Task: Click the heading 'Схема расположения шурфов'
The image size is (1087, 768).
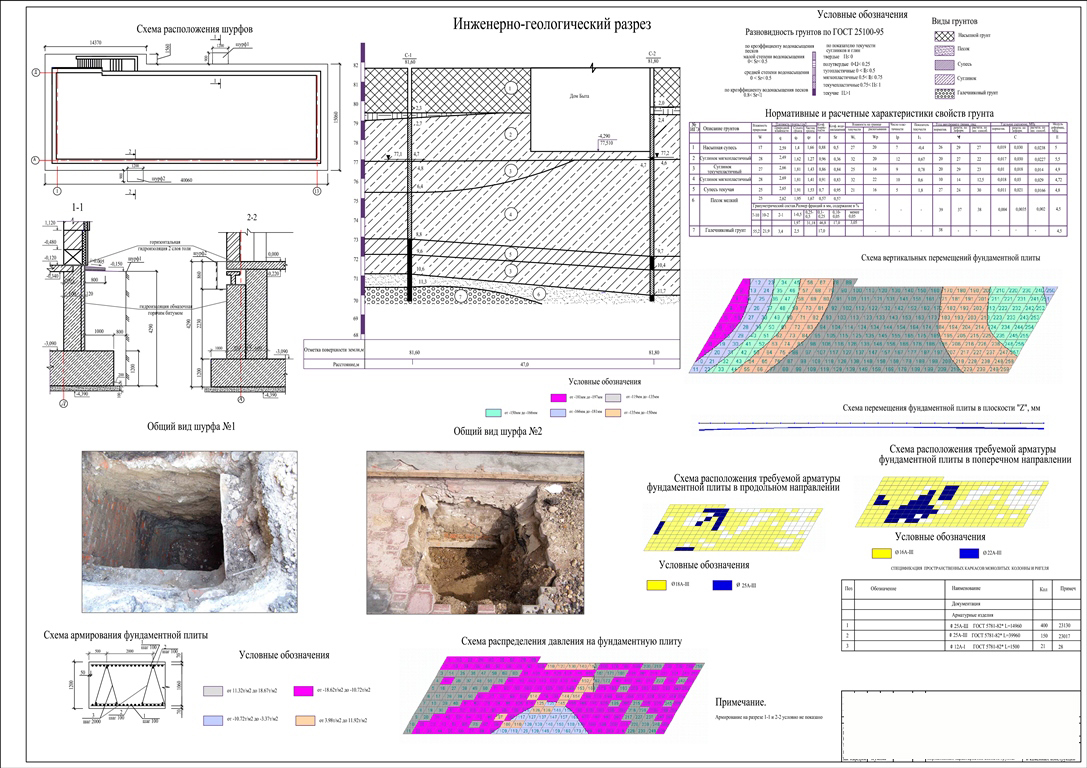Action: pos(194,29)
